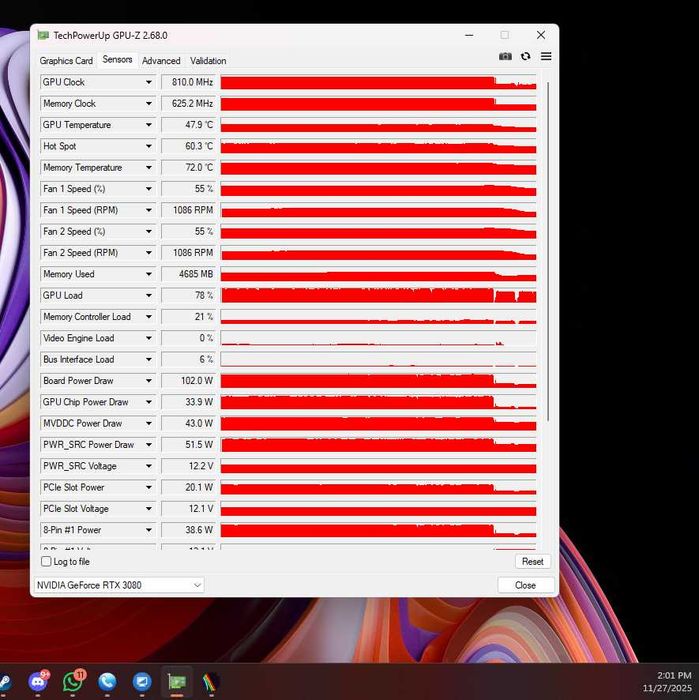This screenshot has height=700, width=699.
Task: Click the Video Engine Load graph
Action: pyautogui.click(x=378, y=338)
